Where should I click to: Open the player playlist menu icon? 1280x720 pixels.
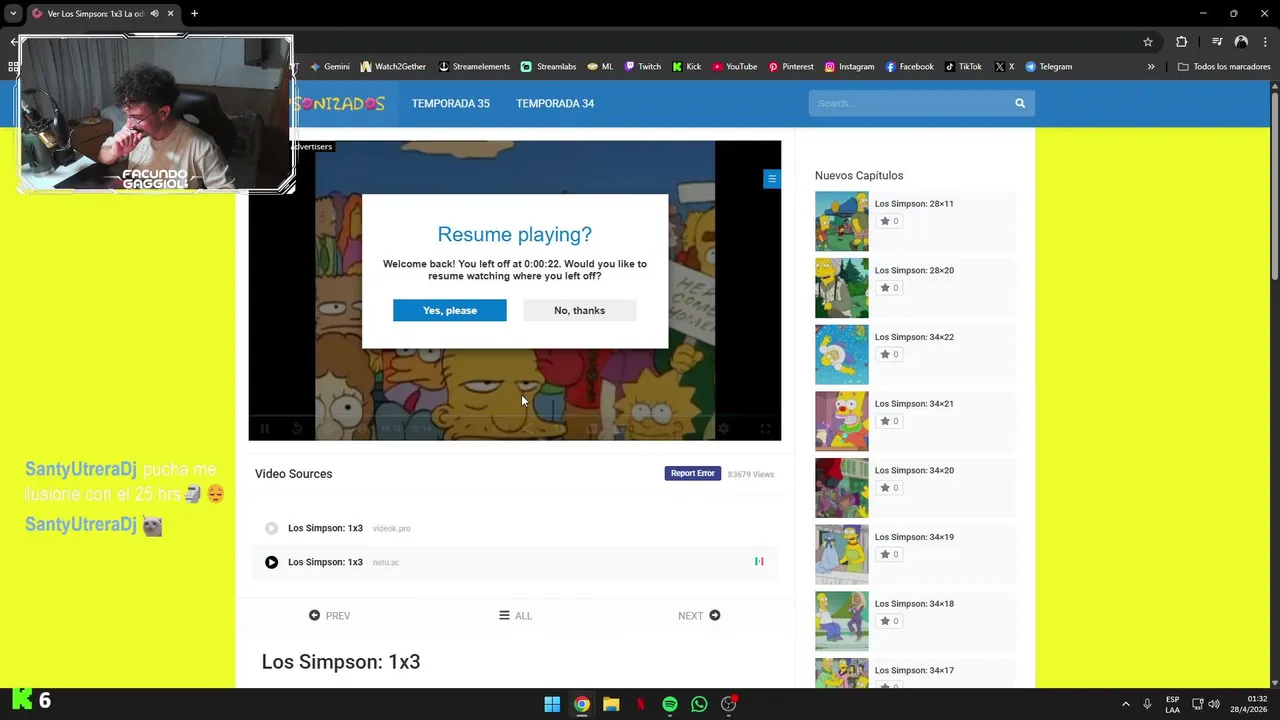click(771, 179)
